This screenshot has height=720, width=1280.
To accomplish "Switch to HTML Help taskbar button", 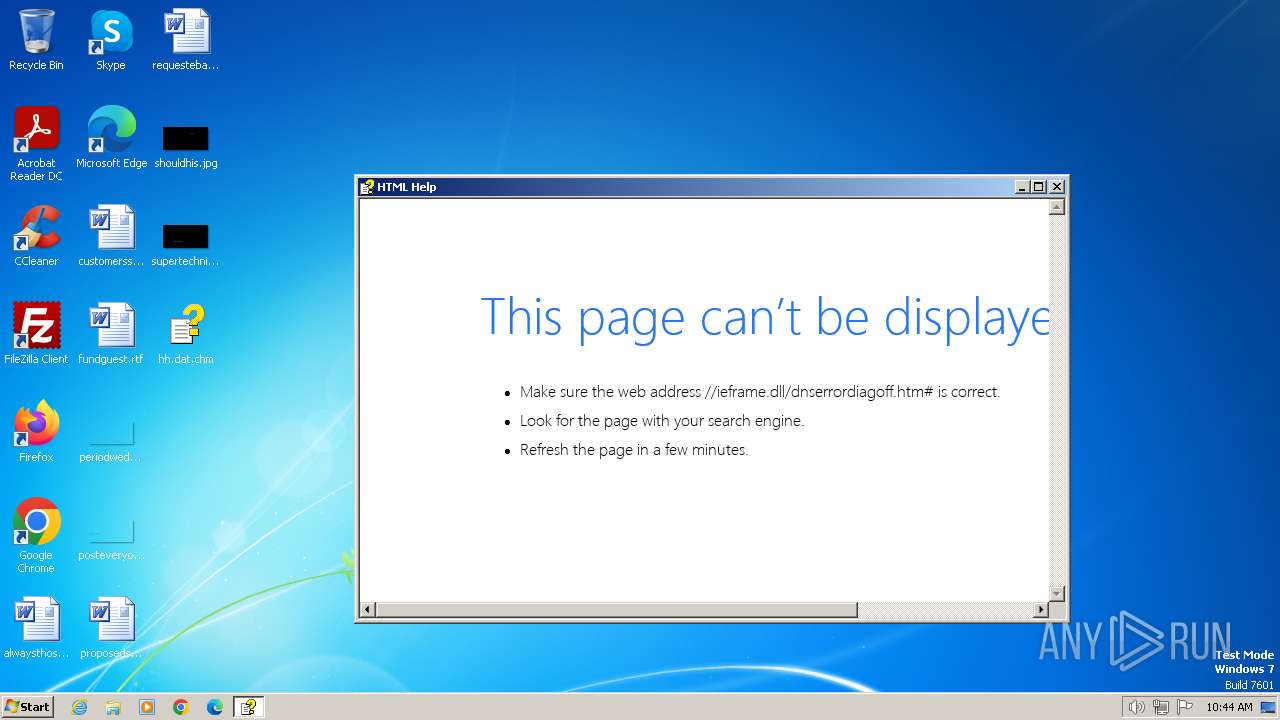I will [249, 707].
